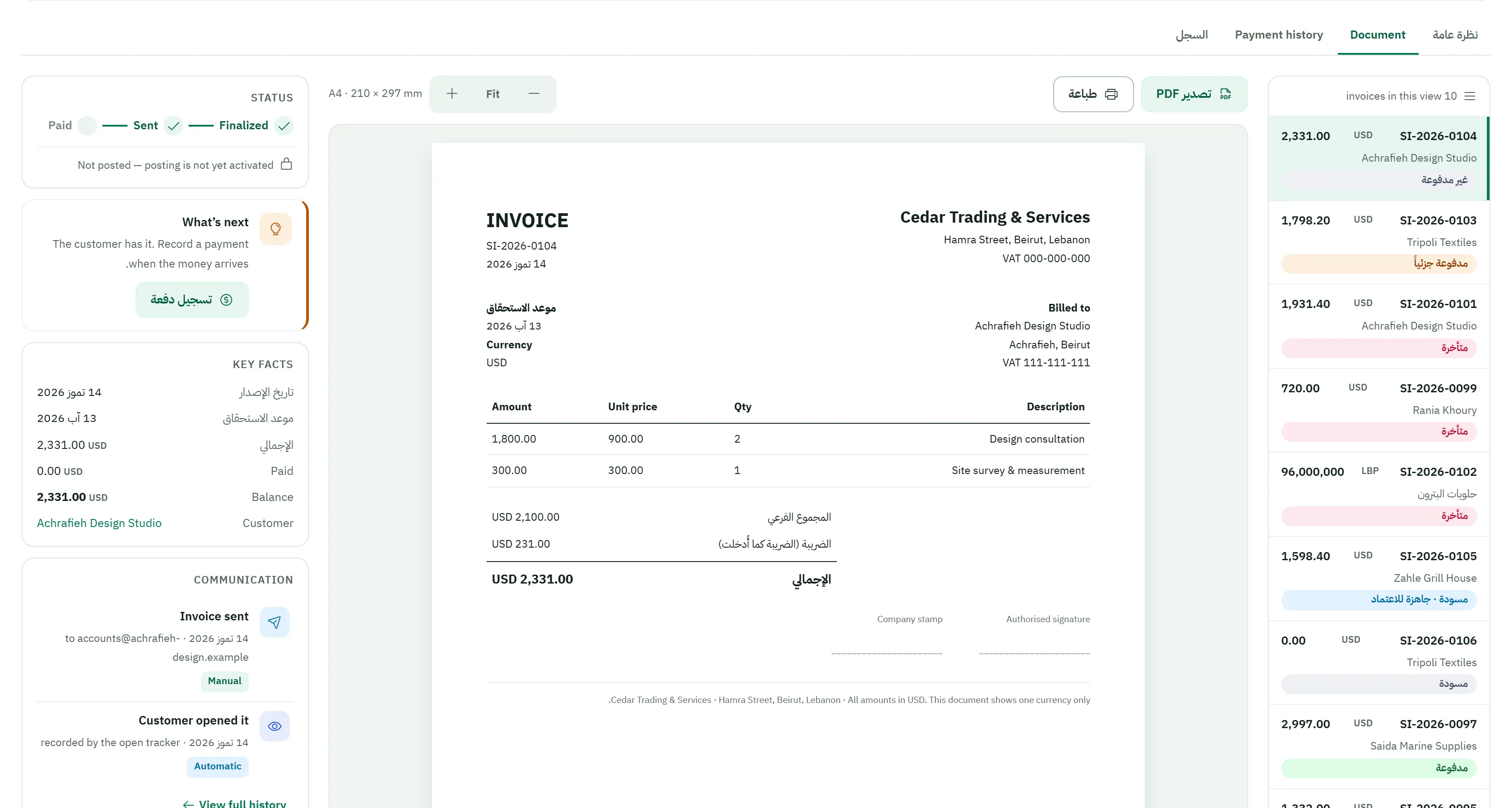Click the Unit price column header

click(x=632, y=407)
